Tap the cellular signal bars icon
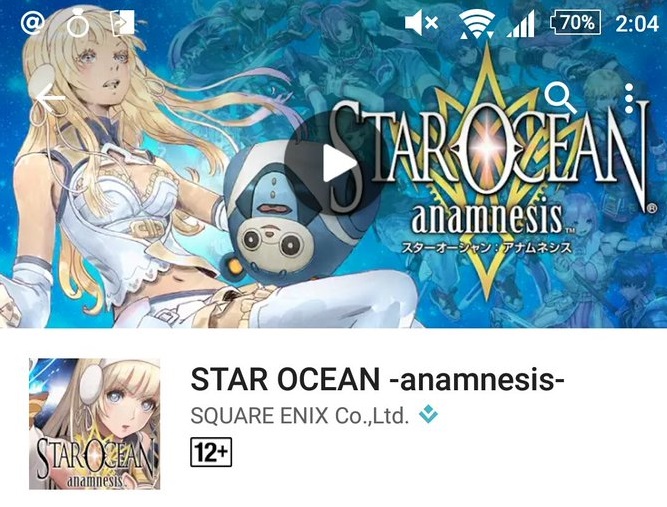Viewport: 667px width, 507px height. pyautogui.click(x=522, y=23)
